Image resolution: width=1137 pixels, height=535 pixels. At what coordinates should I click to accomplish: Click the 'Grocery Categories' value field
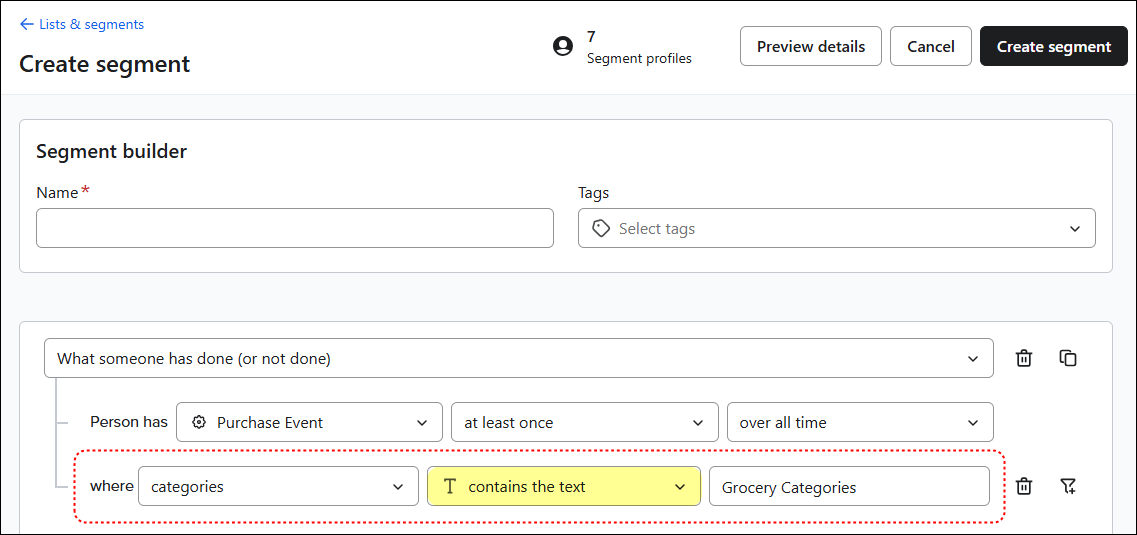(x=848, y=487)
